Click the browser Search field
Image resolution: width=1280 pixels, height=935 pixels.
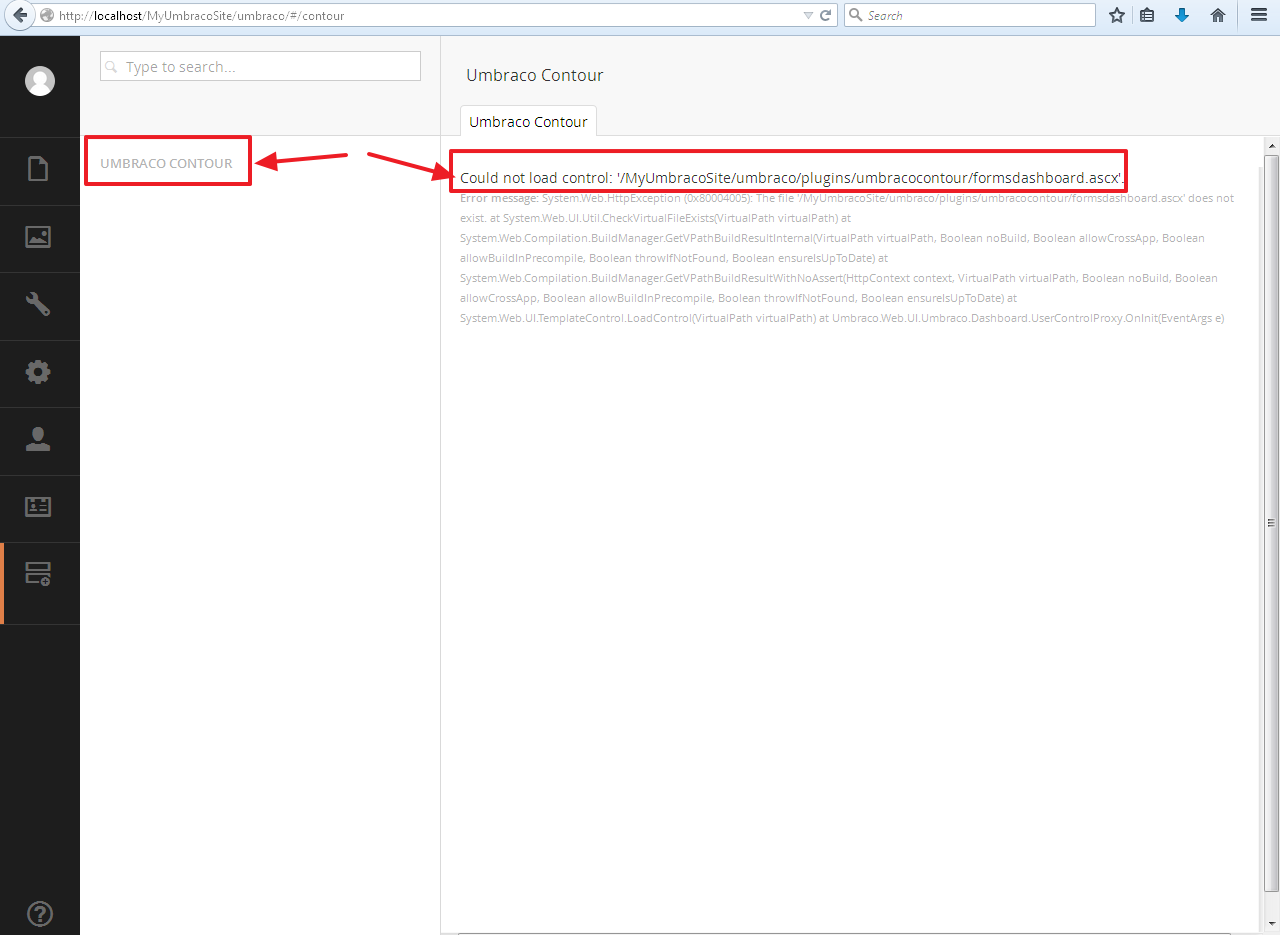[x=970, y=15]
